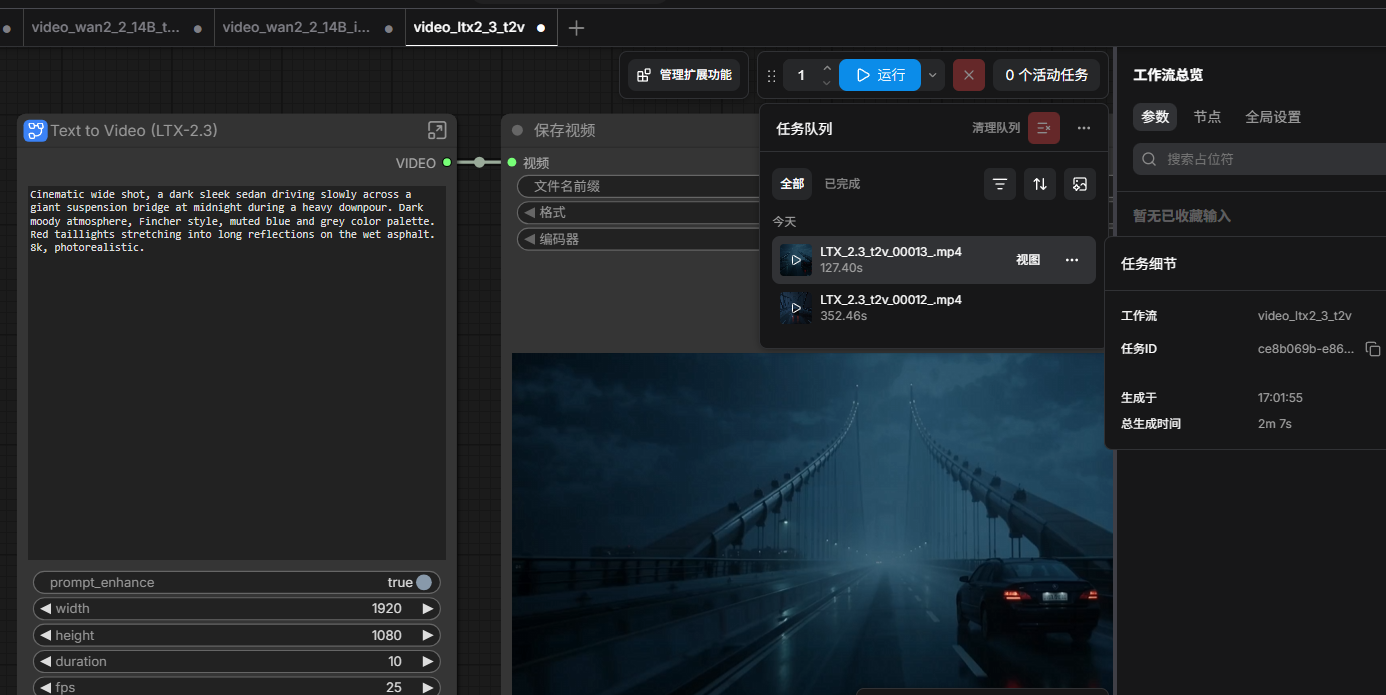This screenshot has width=1386, height=695.
Task: Expand the dropdown arrow beside 运行
Action: pyautogui.click(x=933, y=75)
